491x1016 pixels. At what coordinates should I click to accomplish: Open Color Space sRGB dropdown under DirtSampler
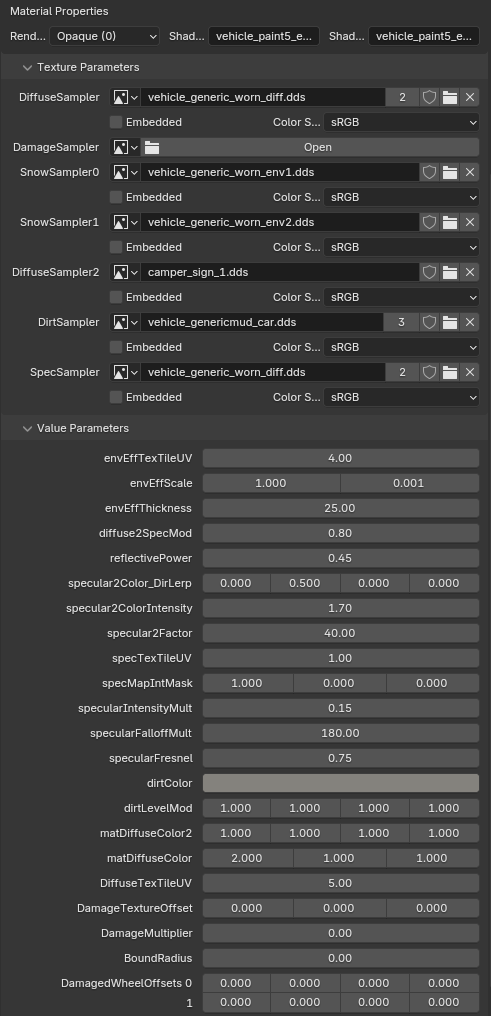[x=402, y=347]
